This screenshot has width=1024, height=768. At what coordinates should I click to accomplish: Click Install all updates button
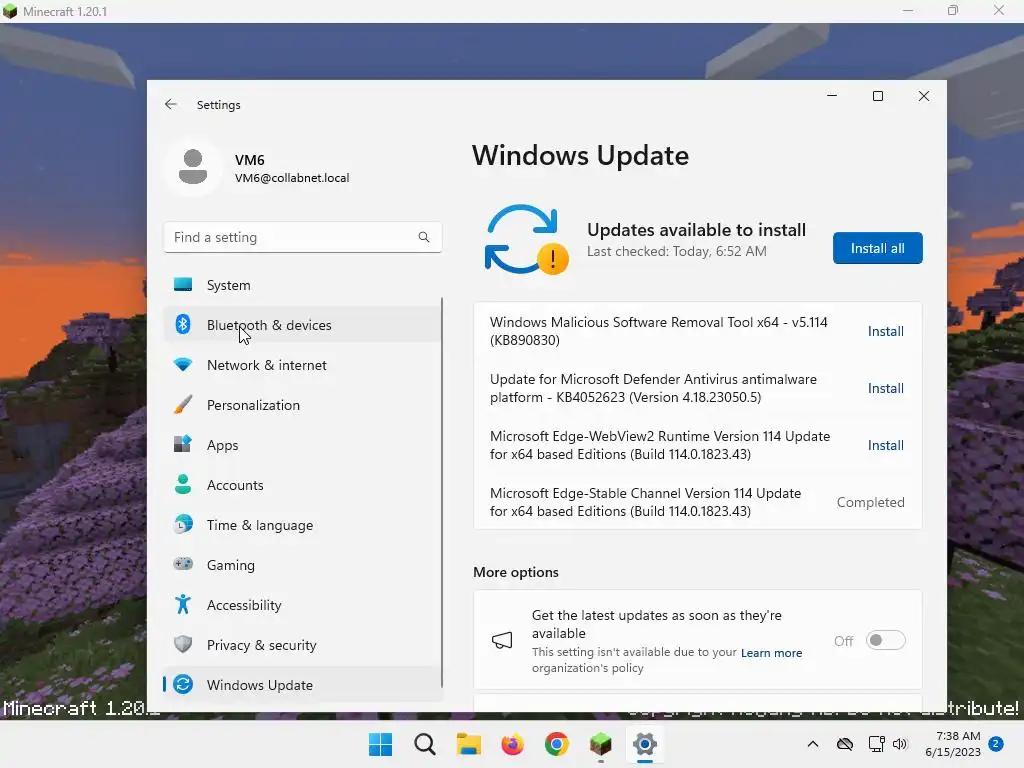click(x=877, y=248)
